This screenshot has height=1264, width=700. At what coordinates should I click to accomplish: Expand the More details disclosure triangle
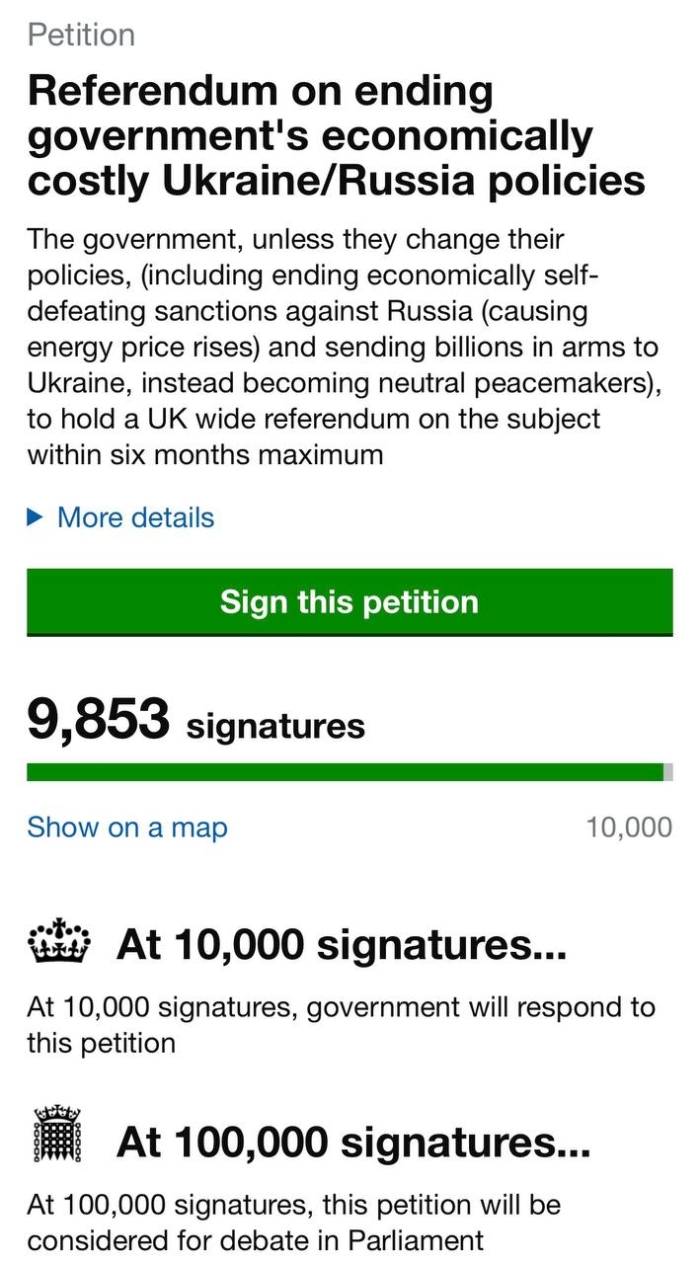click(x=35, y=517)
